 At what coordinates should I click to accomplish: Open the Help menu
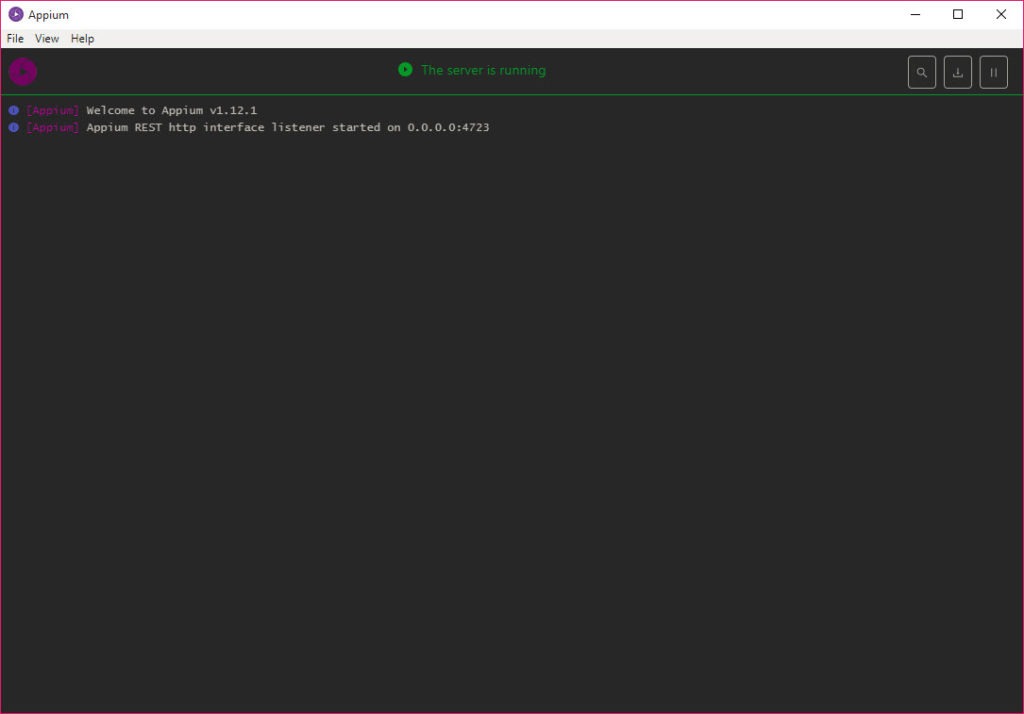pos(82,39)
